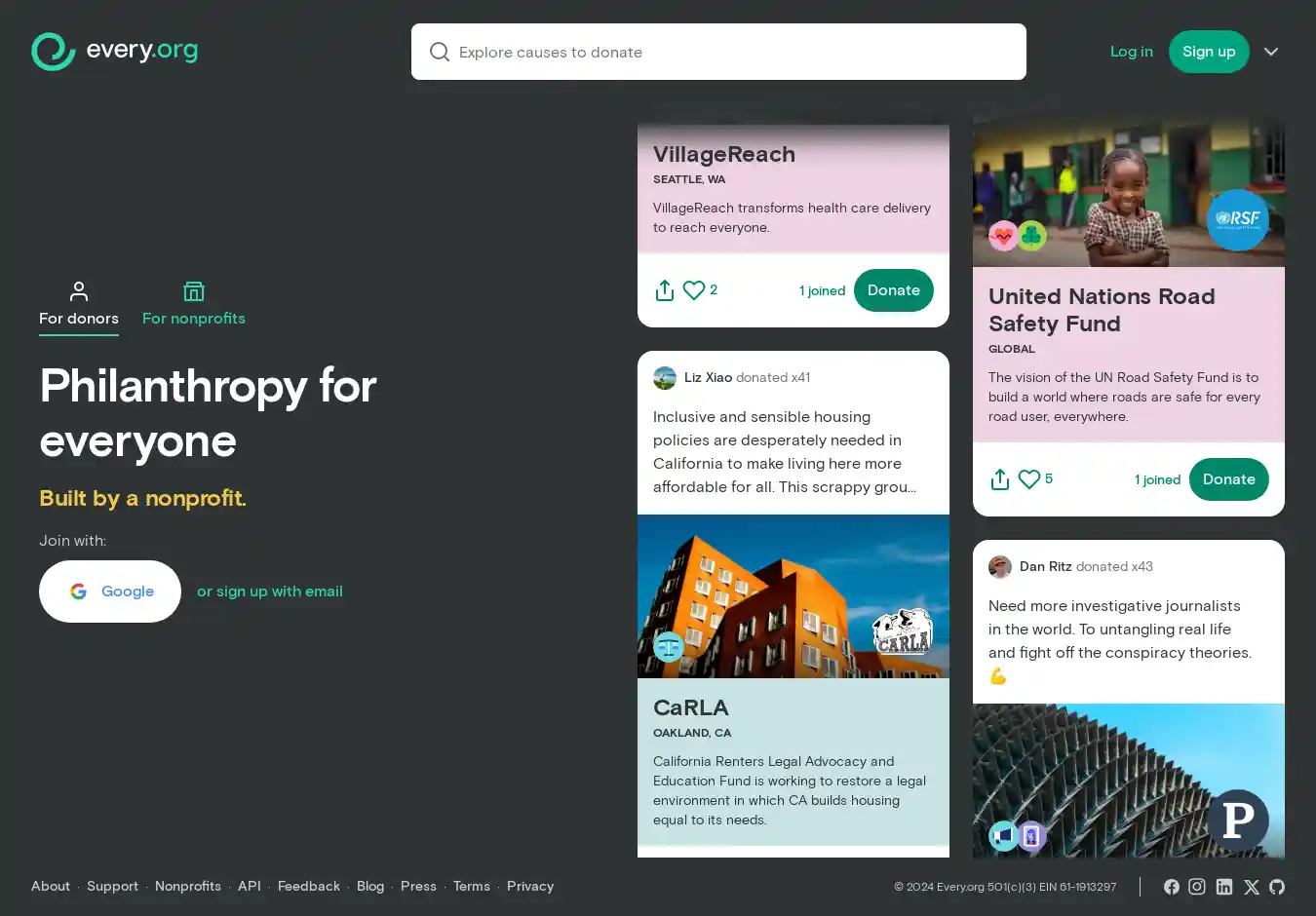Like the VillageReach card with the heart

pyautogui.click(x=693, y=289)
